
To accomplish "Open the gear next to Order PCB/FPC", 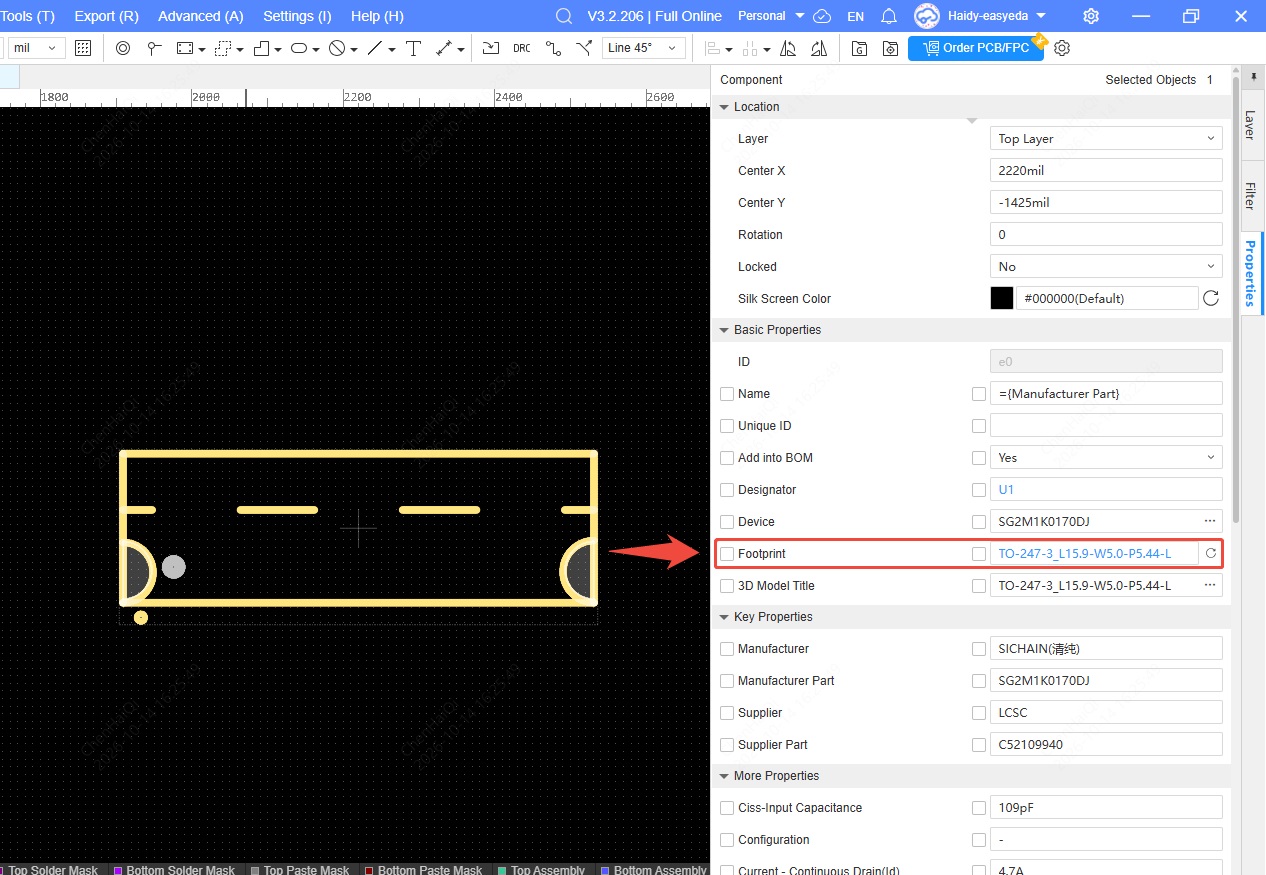I will 1063,48.
